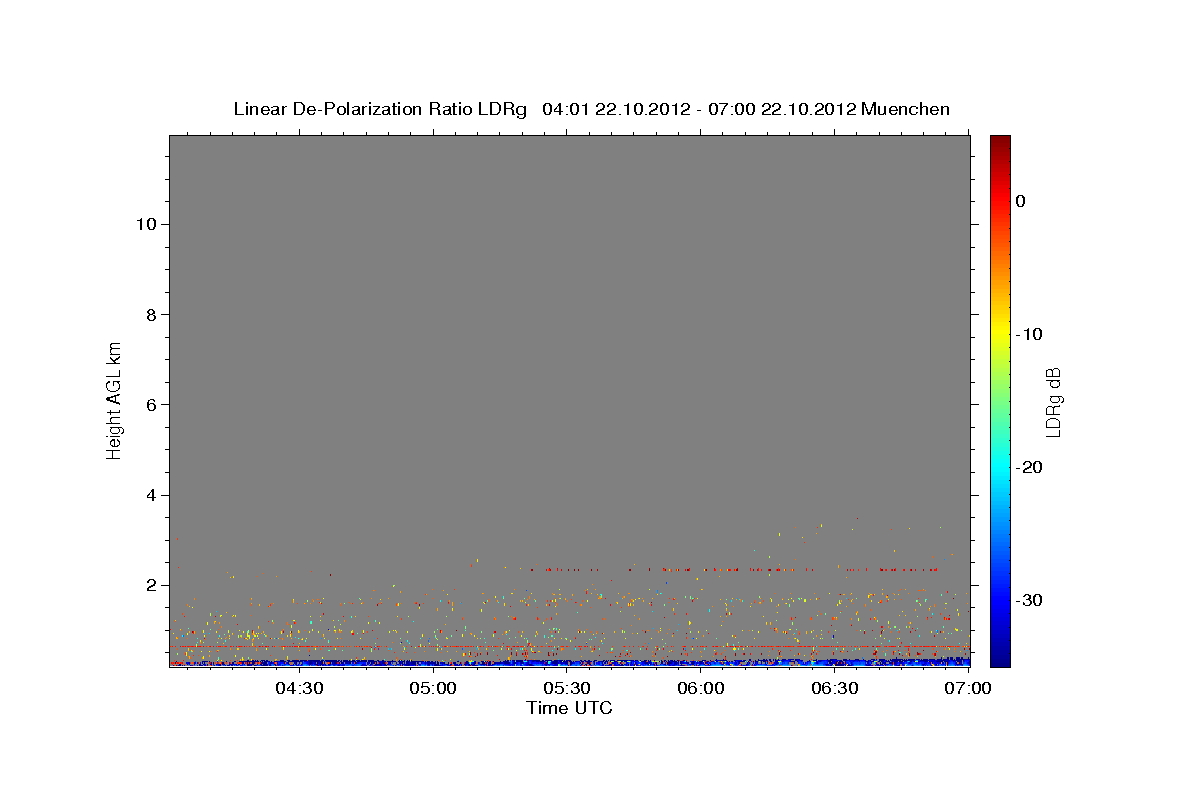Click the 07:00 time tick label
This screenshot has width=1200, height=800.
(x=969, y=688)
